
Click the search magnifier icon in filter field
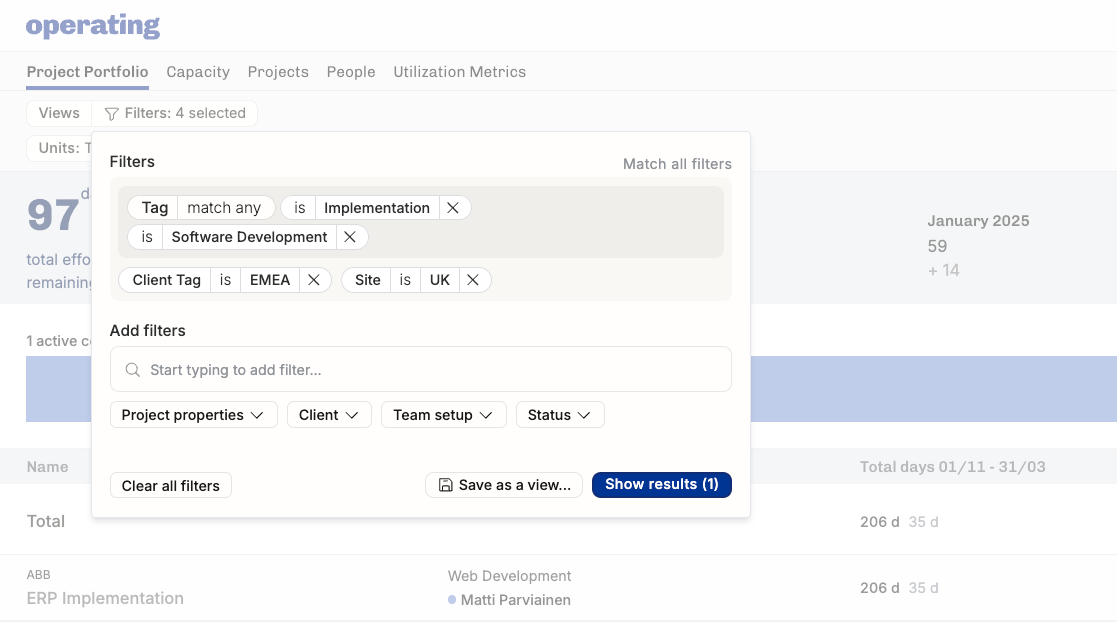click(133, 370)
